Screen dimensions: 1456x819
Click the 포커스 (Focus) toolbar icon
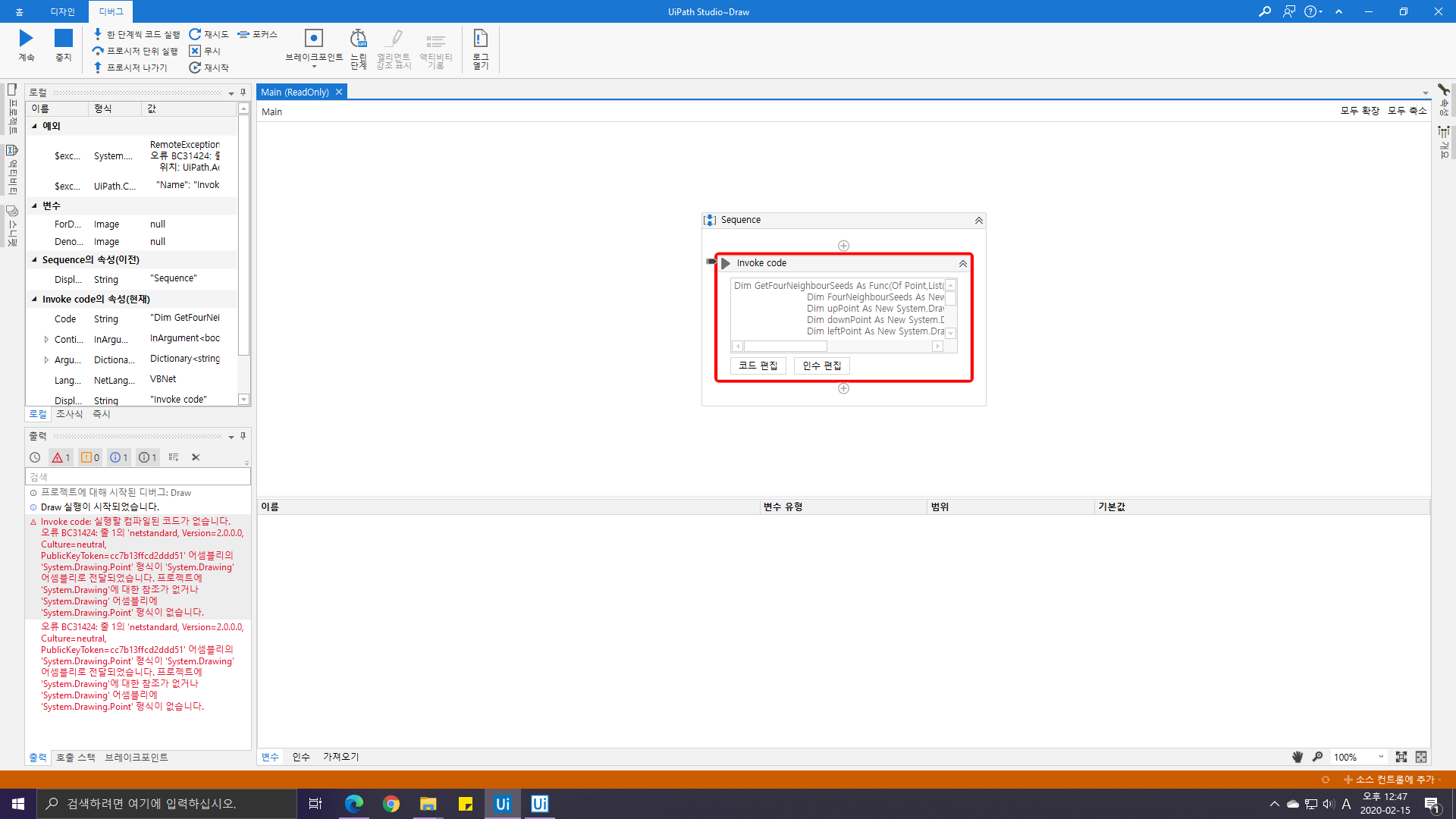point(243,34)
